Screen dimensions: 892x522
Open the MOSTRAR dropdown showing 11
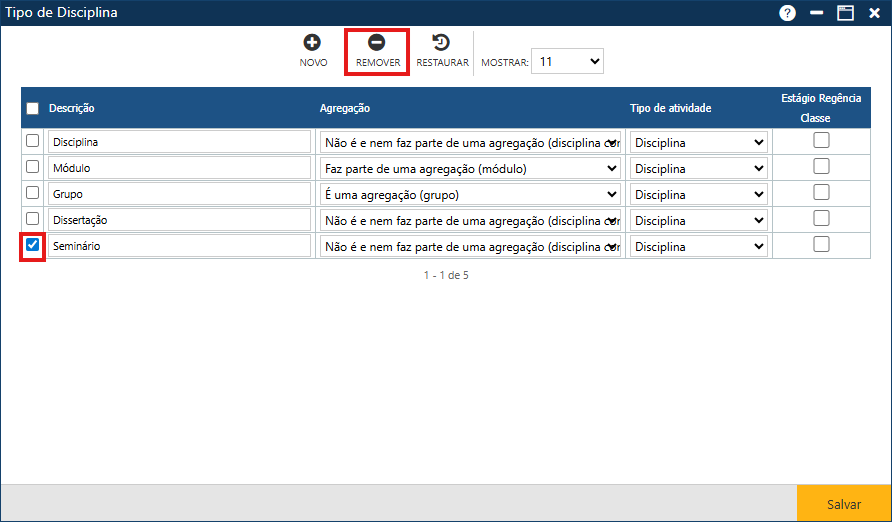coord(567,61)
